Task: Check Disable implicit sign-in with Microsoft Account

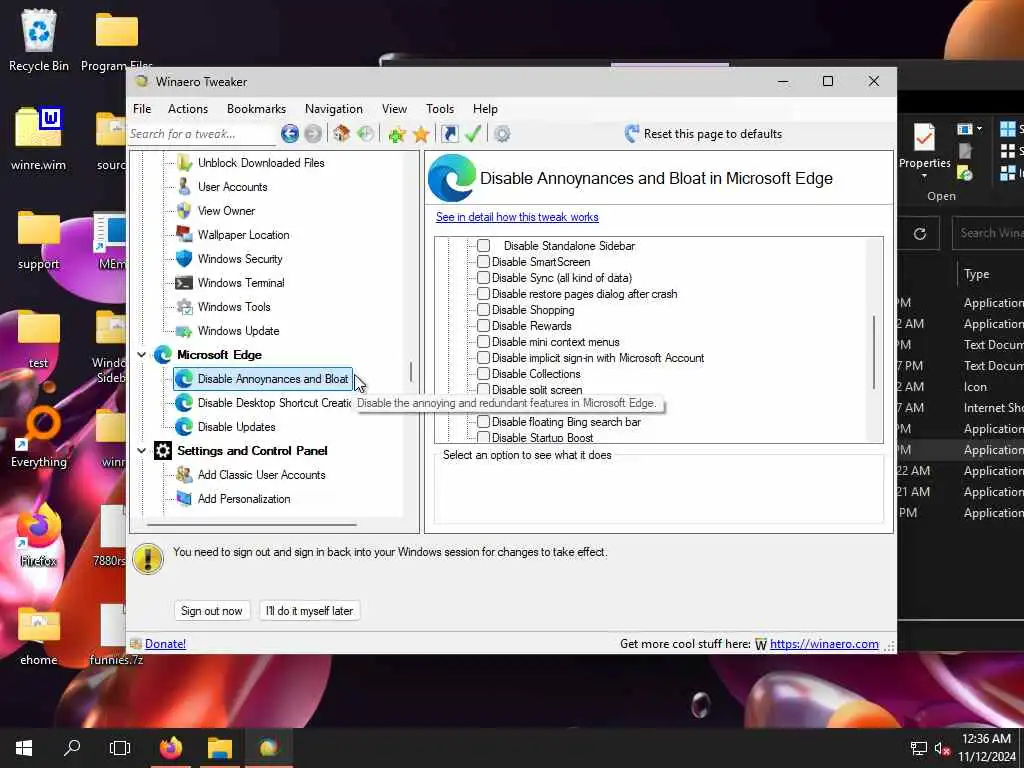Action: click(x=483, y=358)
